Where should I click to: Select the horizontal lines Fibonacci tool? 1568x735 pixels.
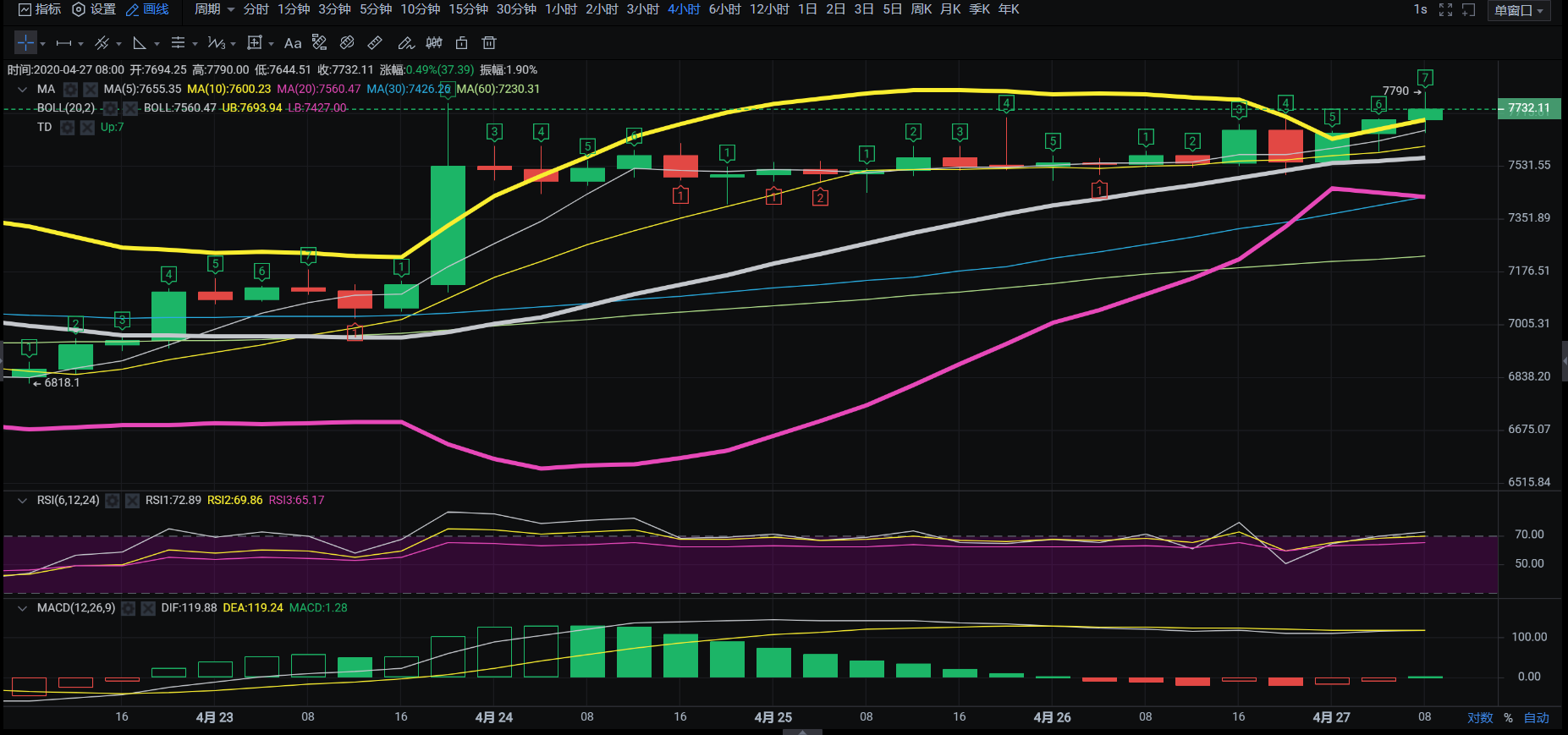(x=178, y=43)
